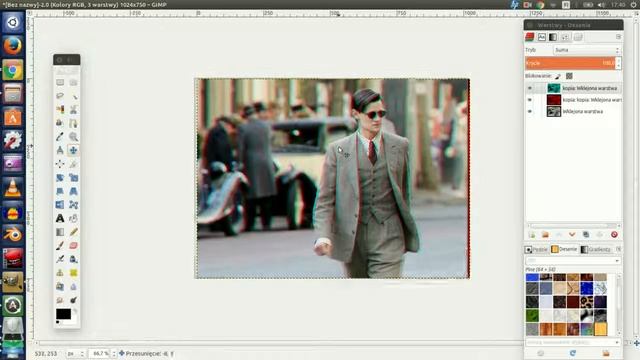Toggle lock pixels brush icon

[x=558, y=76]
